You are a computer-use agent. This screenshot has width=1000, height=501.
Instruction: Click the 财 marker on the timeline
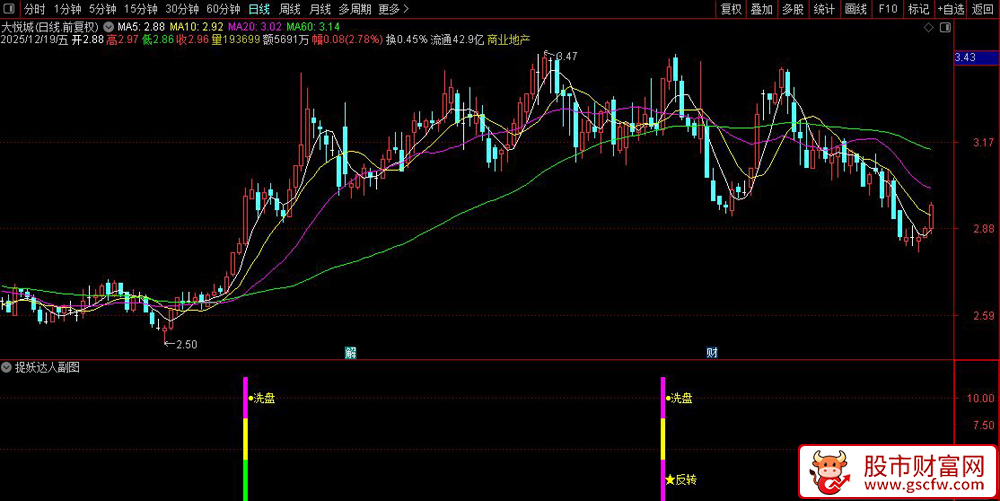pyautogui.click(x=712, y=352)
